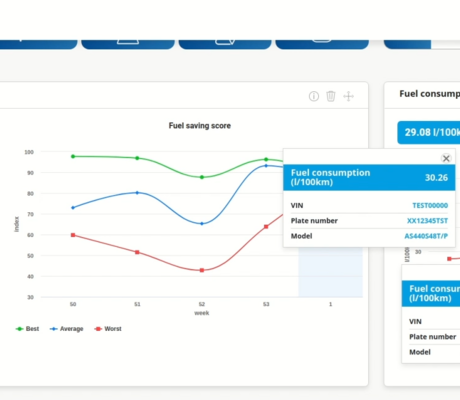Select the Average data point at week 52
Image resolution: width=460 pixels, height=400 pixels.
[x=202, y=224]
